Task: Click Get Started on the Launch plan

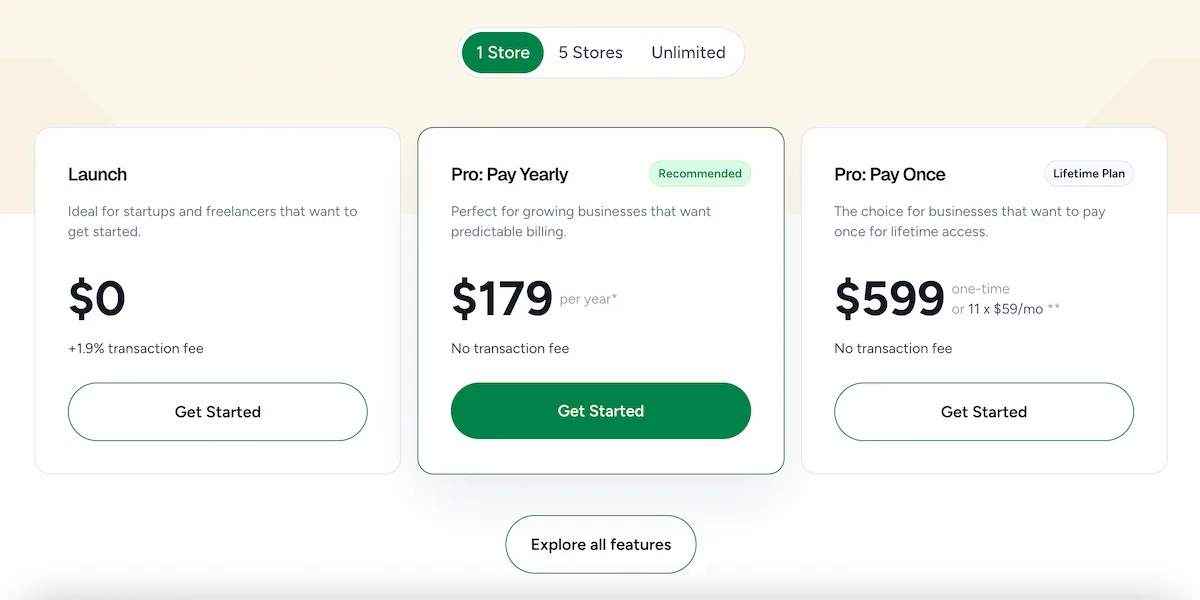Action: pyautogui.click(x=218, y=412)
